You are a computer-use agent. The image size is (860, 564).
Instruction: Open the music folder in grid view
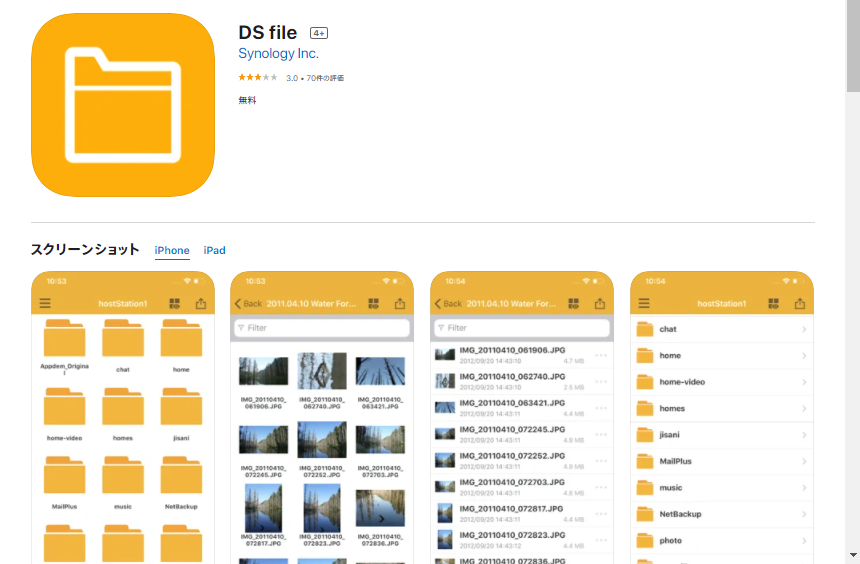click(x=123, y=475)
